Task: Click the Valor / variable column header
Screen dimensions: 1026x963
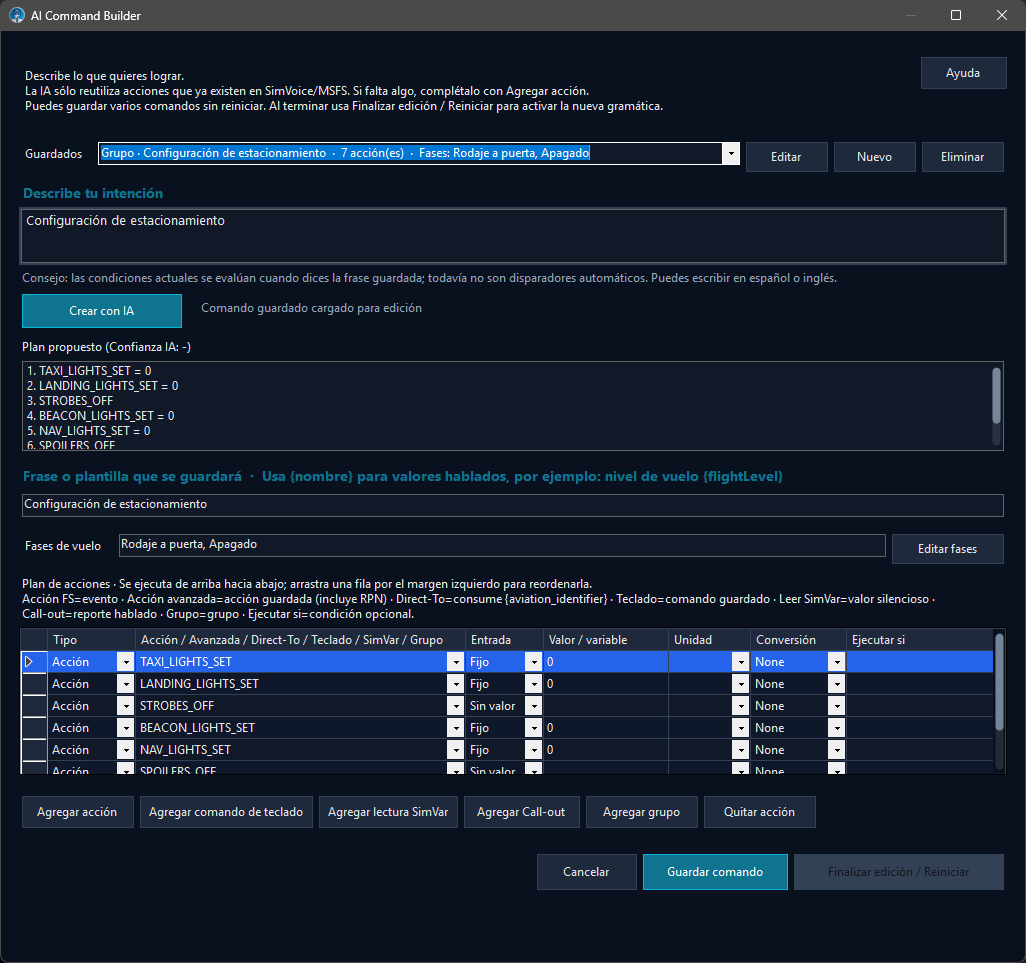Action: (605, 640)
